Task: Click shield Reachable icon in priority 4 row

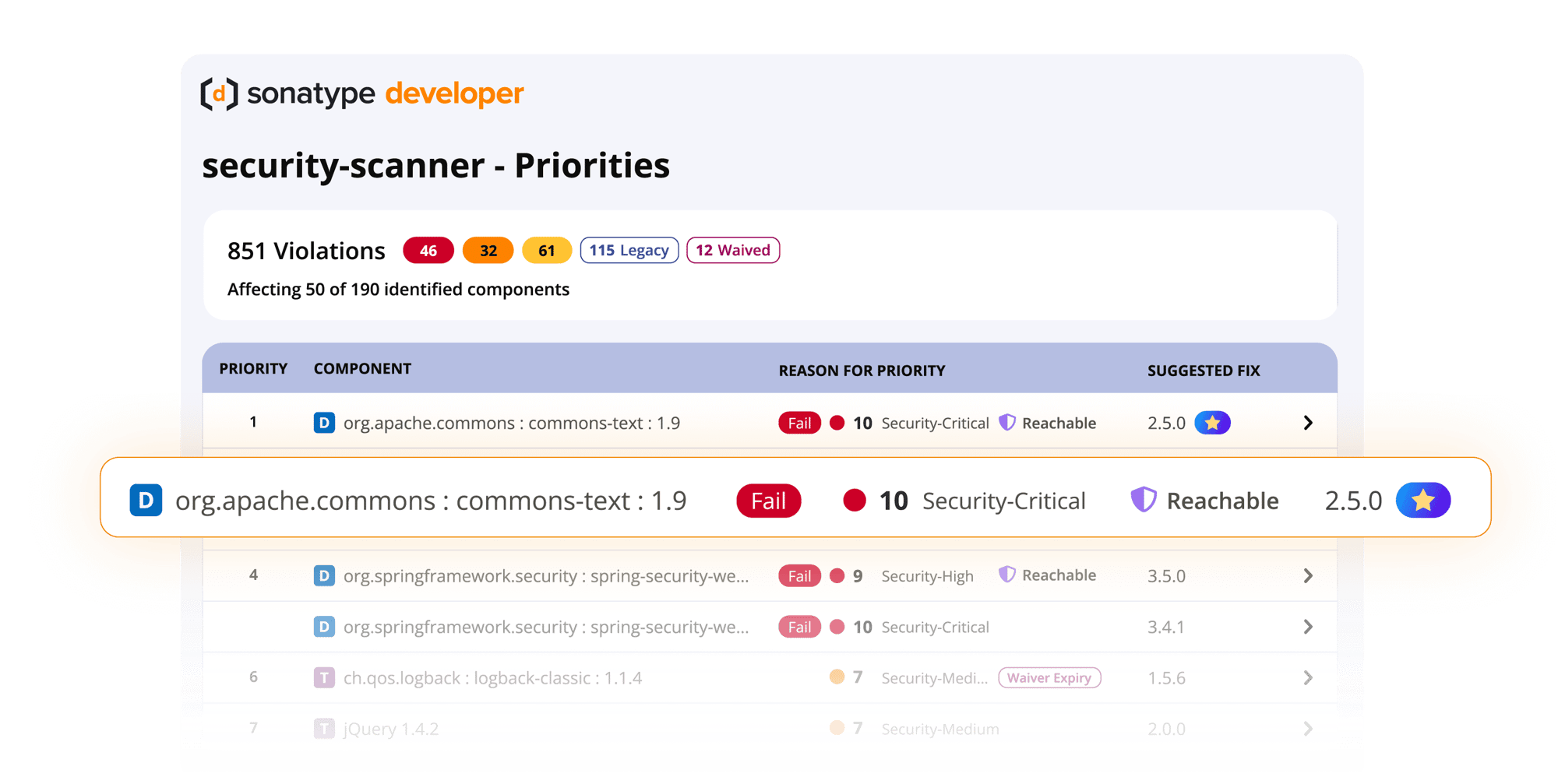Action: pyautogui.click(x=1007, y=575)
